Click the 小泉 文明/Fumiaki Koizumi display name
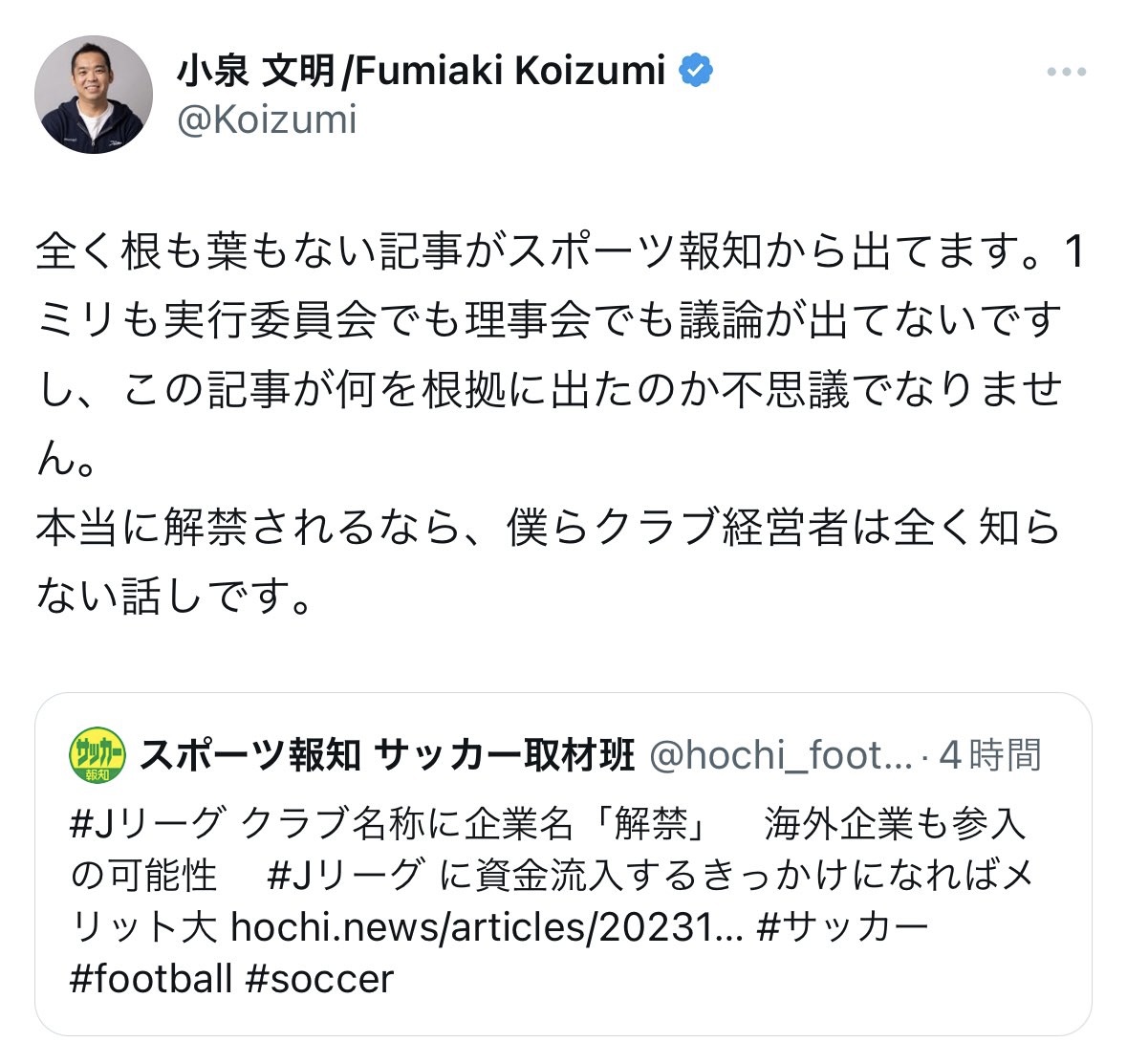The height and width of the screenshot is (1064, 1127). click(x=421, y=71)
